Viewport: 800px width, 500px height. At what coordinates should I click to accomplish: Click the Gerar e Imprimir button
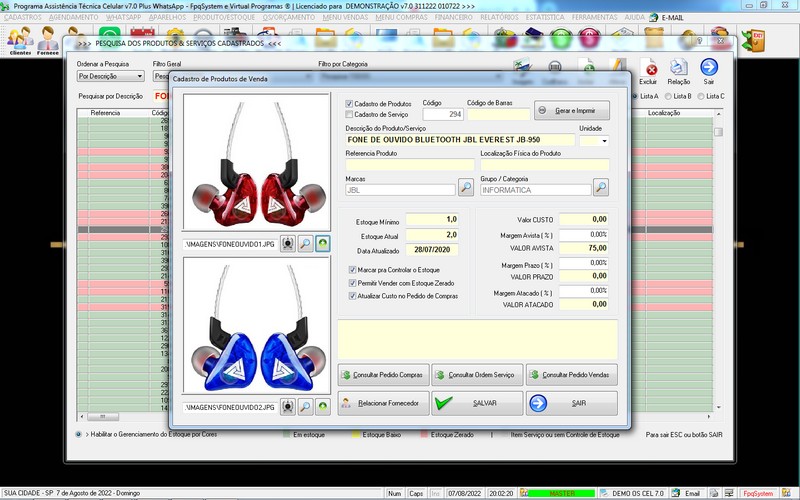(x=571, y=110)
